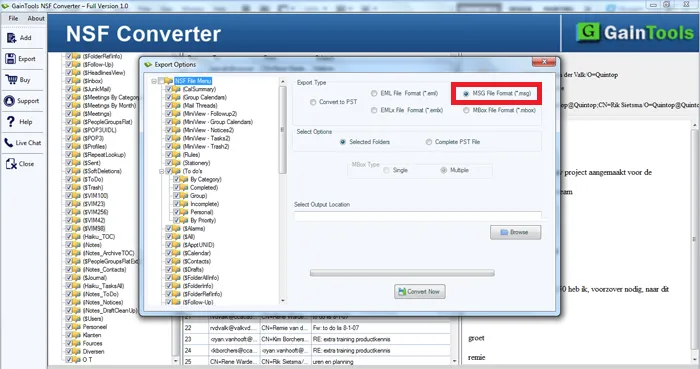Collapse the NSF File Menu root node
This screenshot has width=700, height=369.
pos(154,81)
